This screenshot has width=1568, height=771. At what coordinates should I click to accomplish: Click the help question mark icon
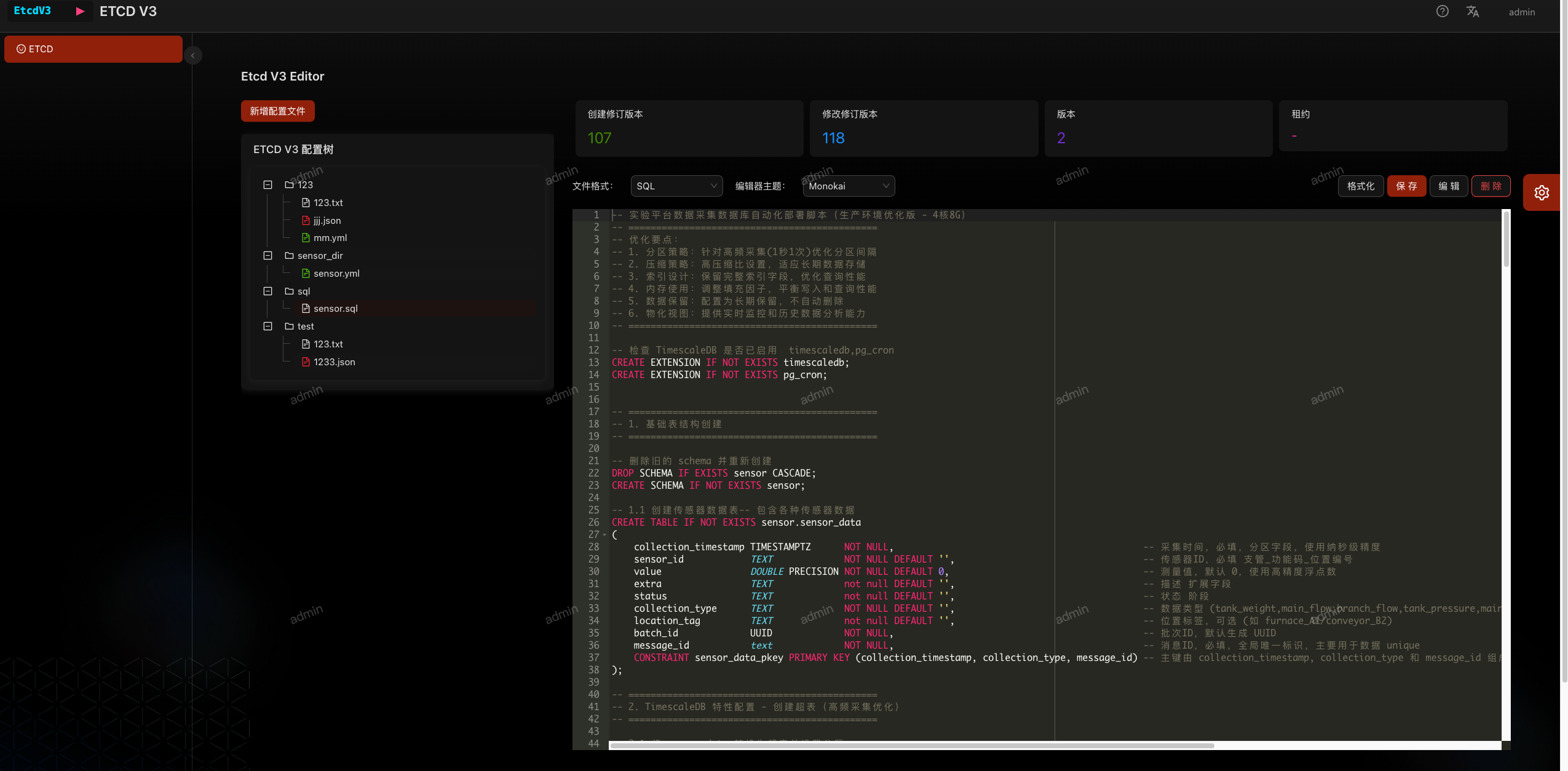pos(1442,12)
